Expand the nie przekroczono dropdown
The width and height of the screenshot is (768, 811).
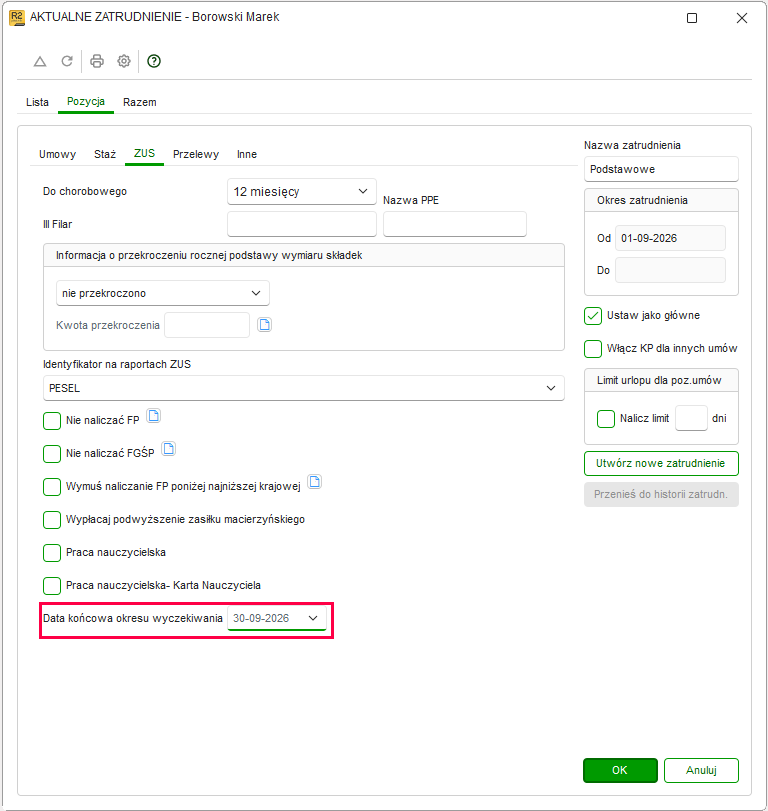click(x=162, y=293)
